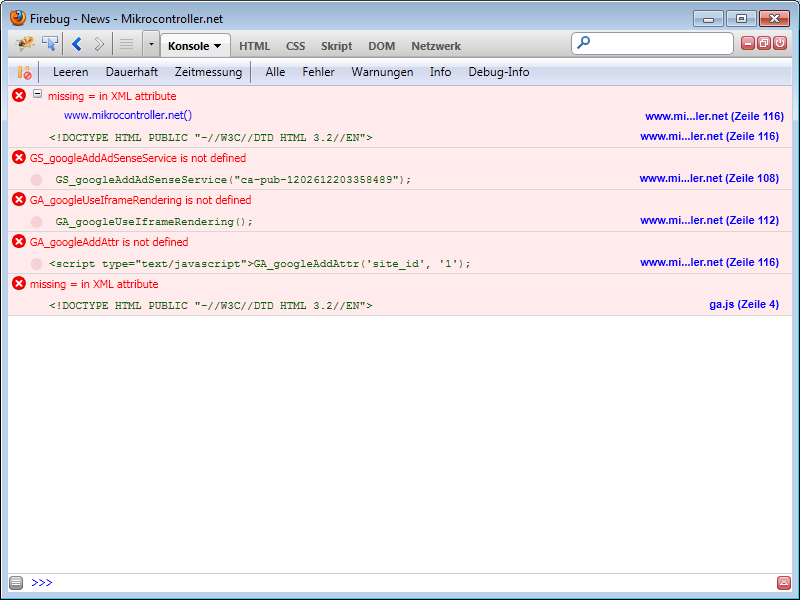The width and height of the screenshot is (800, 600).
Task: Select 'GS_googleAddAdSenseService is not defined' message
Action: click(x=138, y=158)
